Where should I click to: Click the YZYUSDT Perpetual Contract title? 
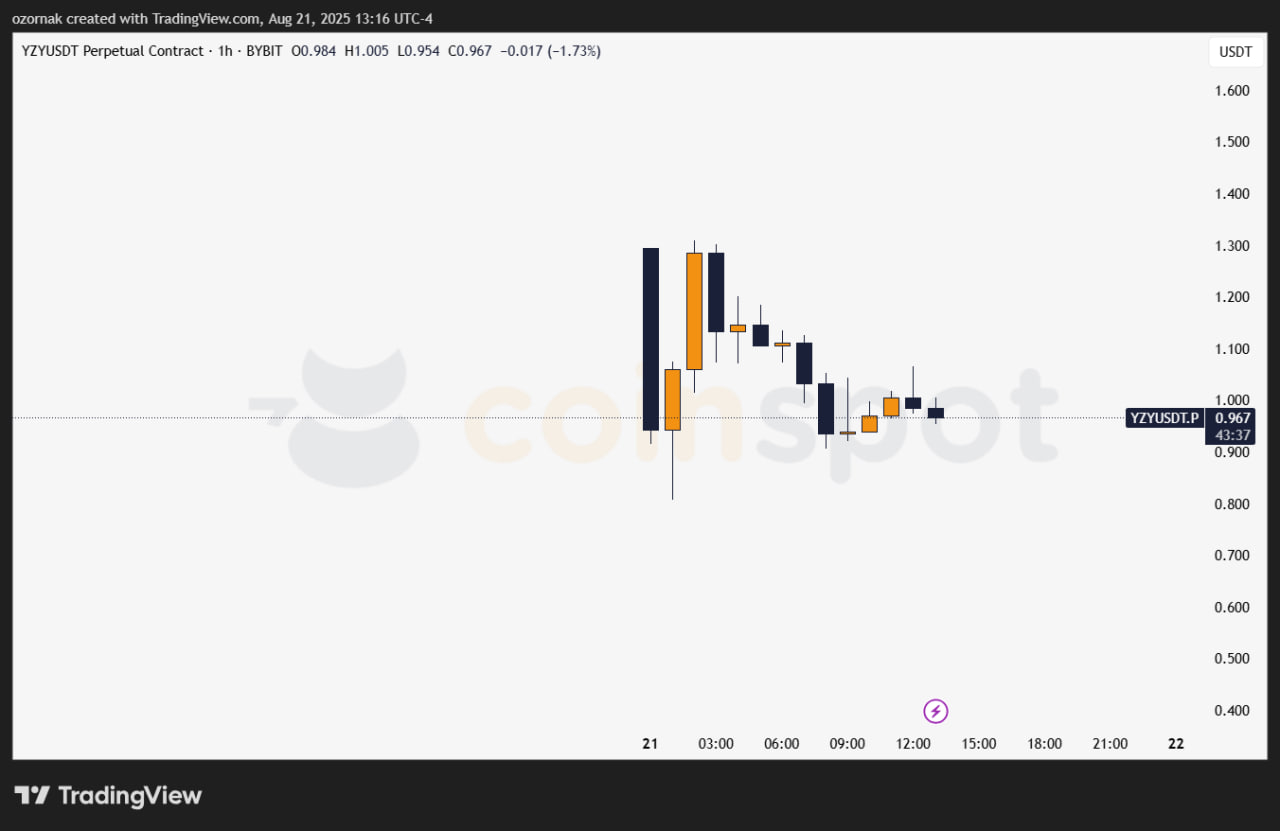[112, 51]
